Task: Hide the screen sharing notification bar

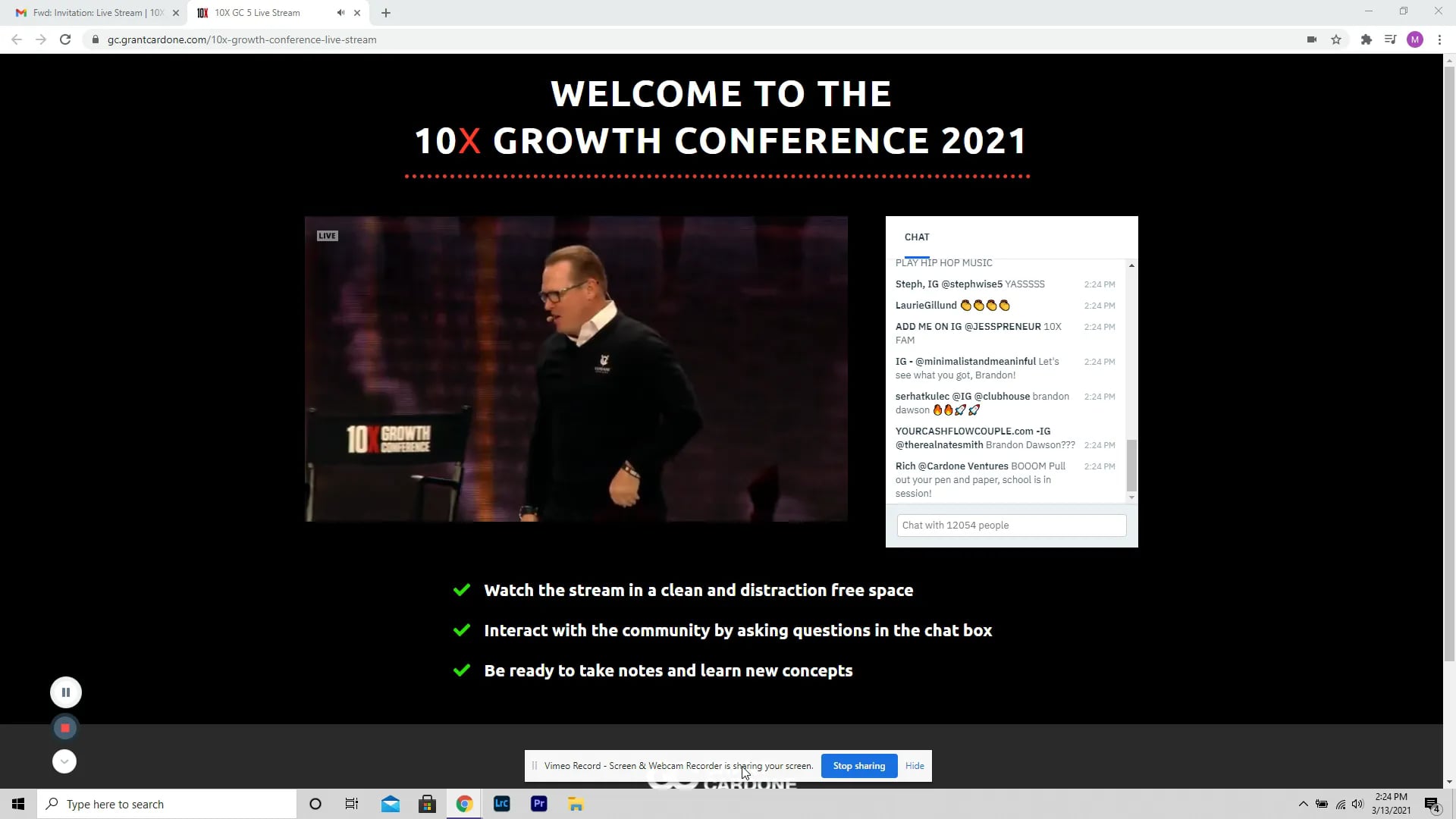Action: click(x=915, y=765)
